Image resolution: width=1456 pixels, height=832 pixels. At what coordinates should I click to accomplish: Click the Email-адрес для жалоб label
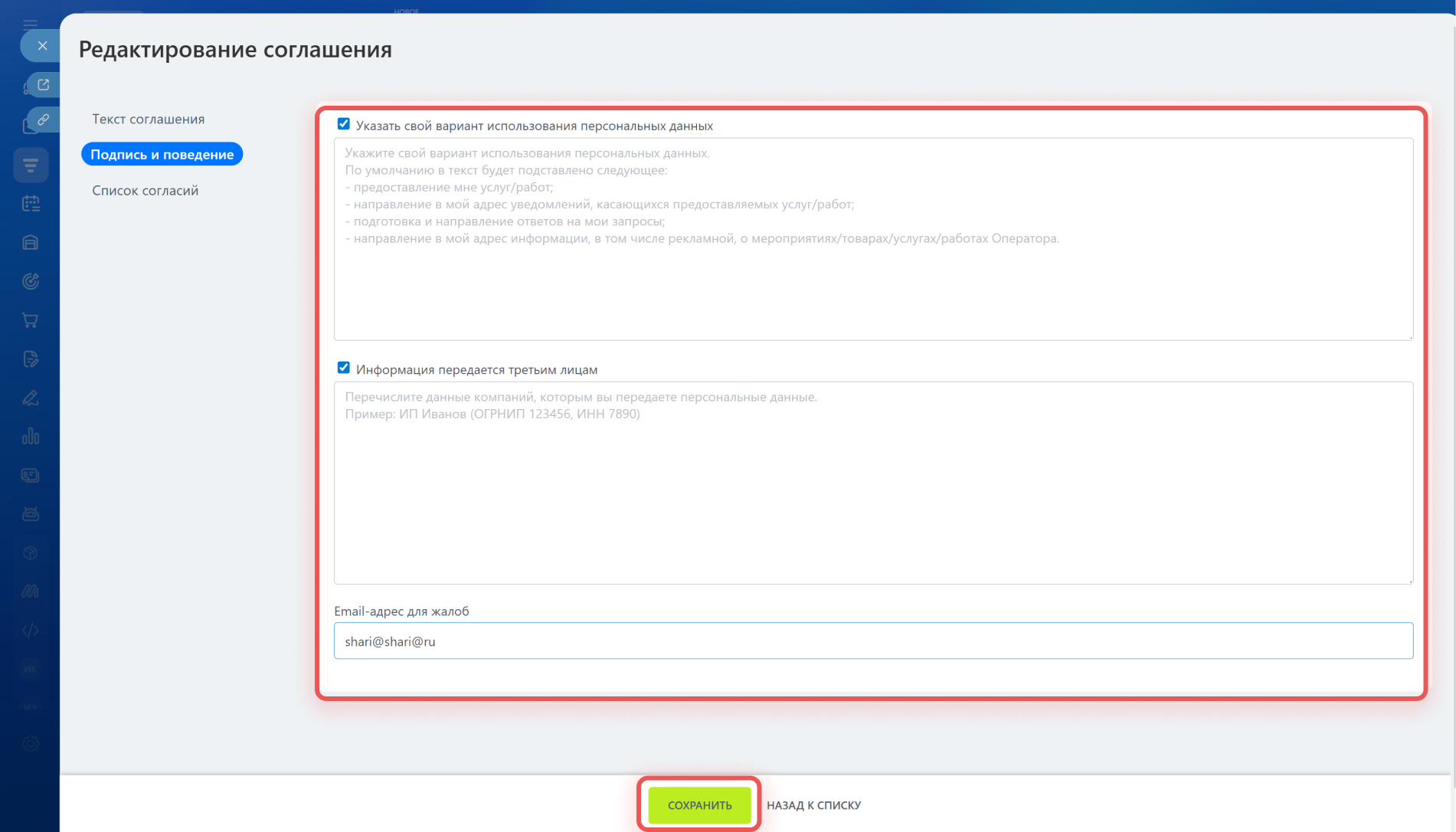pos(401,611)
